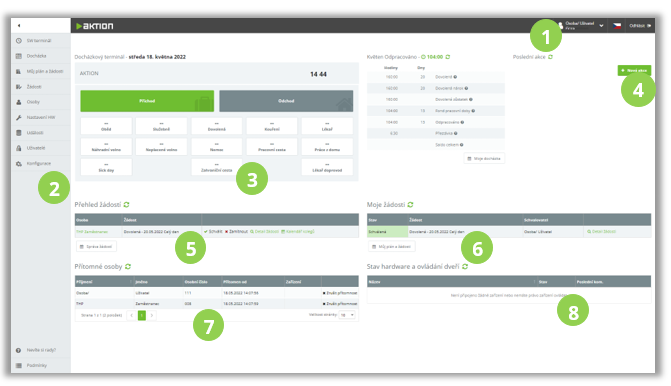Refresh the Moje žádosti section
Image resolution: width=671 pixels, height=386 pixels.
click(x=410, y=205)
